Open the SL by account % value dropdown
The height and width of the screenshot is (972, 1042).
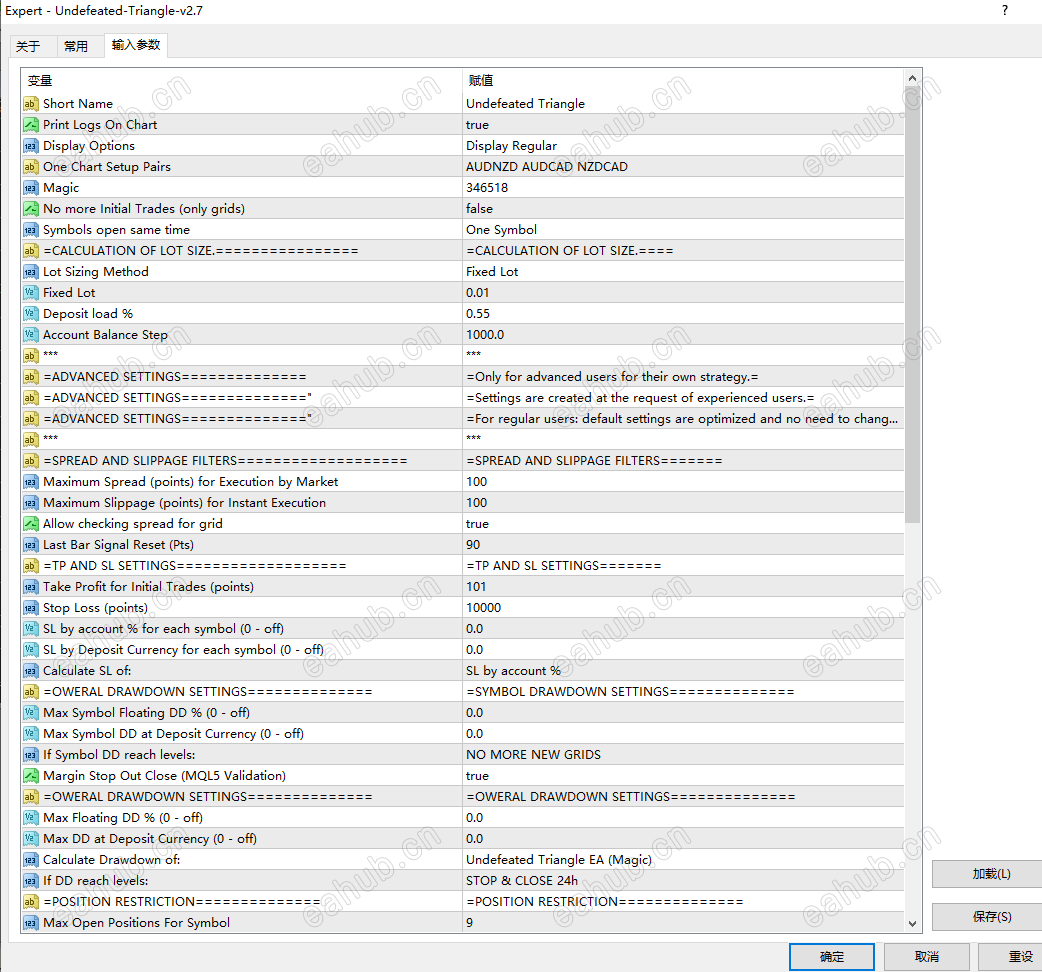(x=683, y=671)
